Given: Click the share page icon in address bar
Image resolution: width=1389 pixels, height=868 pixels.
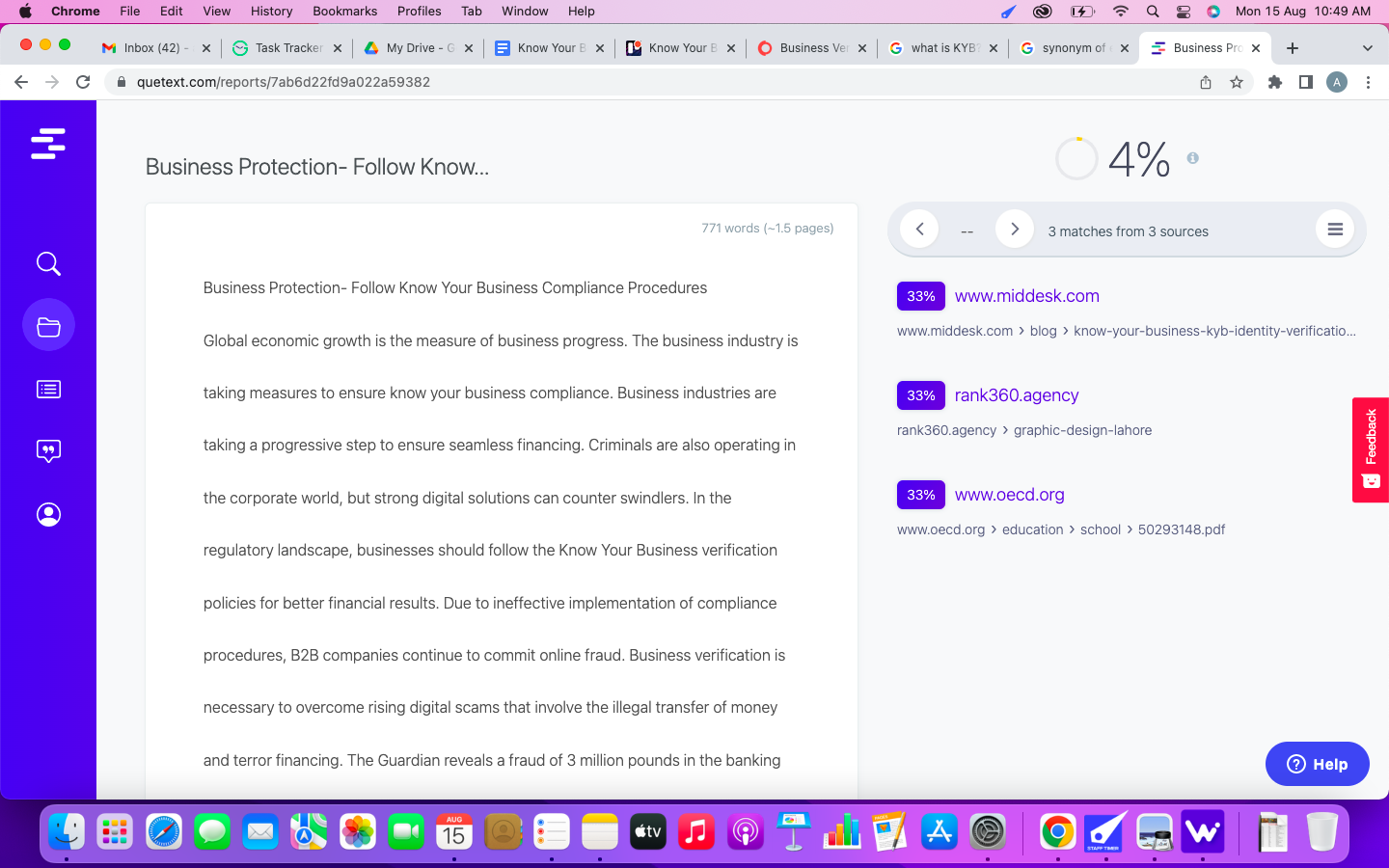Looking at the screenshot, I should coord(1206,82).
